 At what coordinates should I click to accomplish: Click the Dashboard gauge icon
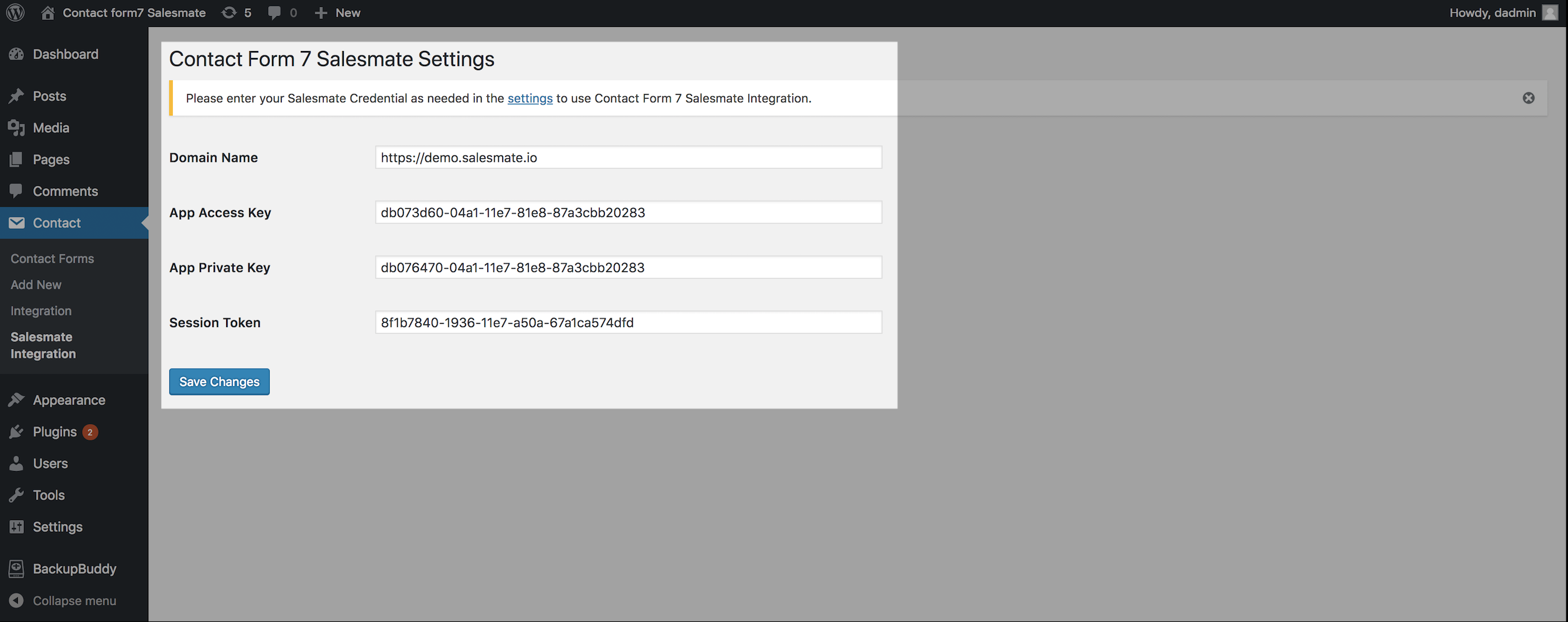click(x=17, y=54)
